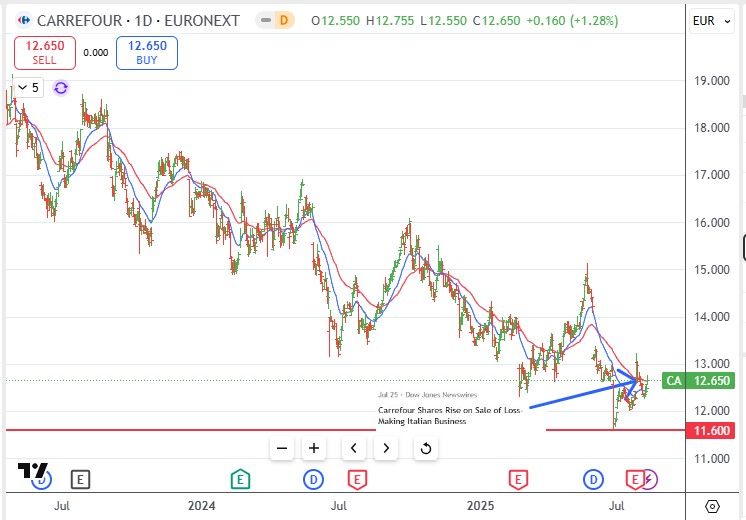Open the red earnings 'E' marker after Jul 2025
Screen dimensions: 746x520
tap(634, 480)
